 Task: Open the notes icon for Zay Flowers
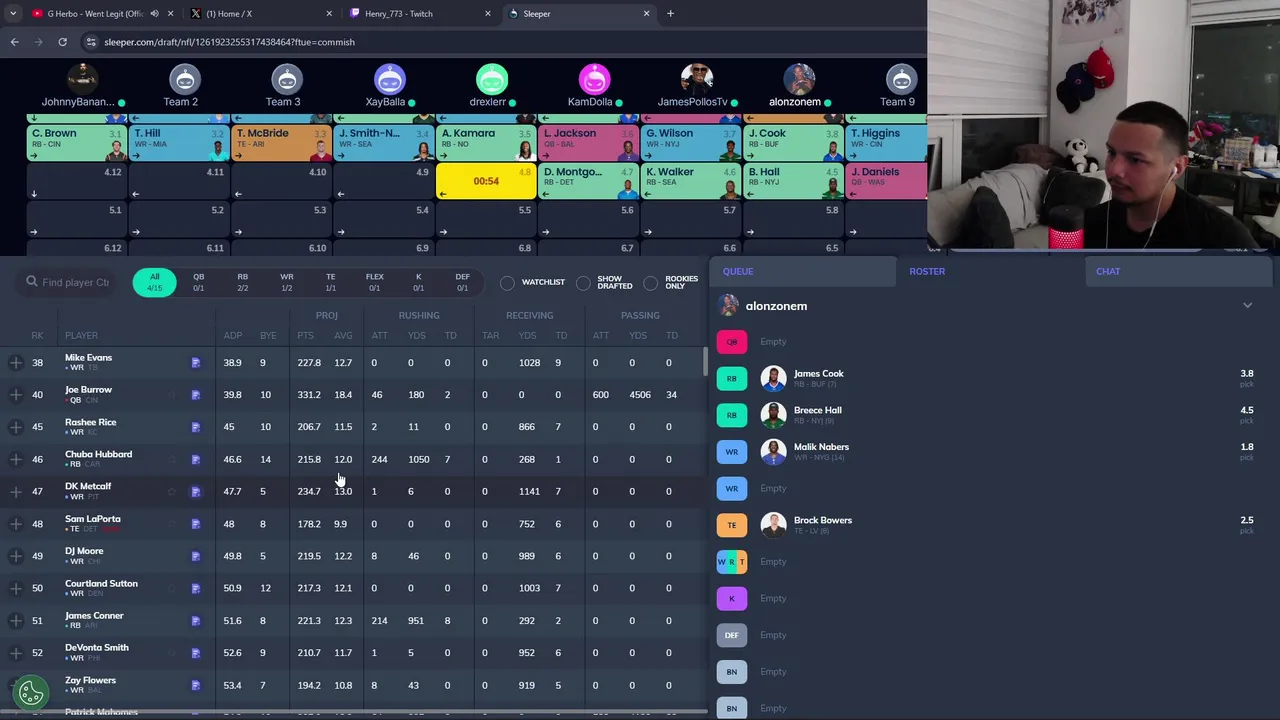(196, 685)
